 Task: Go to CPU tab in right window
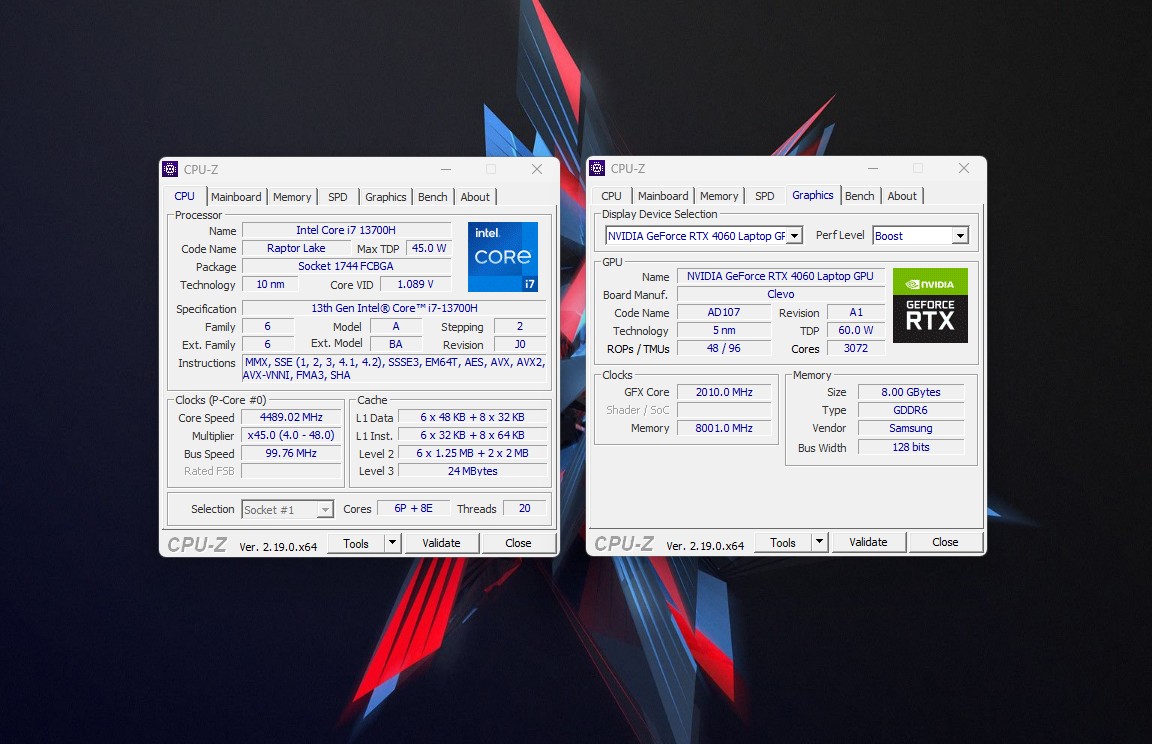pyautogui.click(x=612, y=196)
